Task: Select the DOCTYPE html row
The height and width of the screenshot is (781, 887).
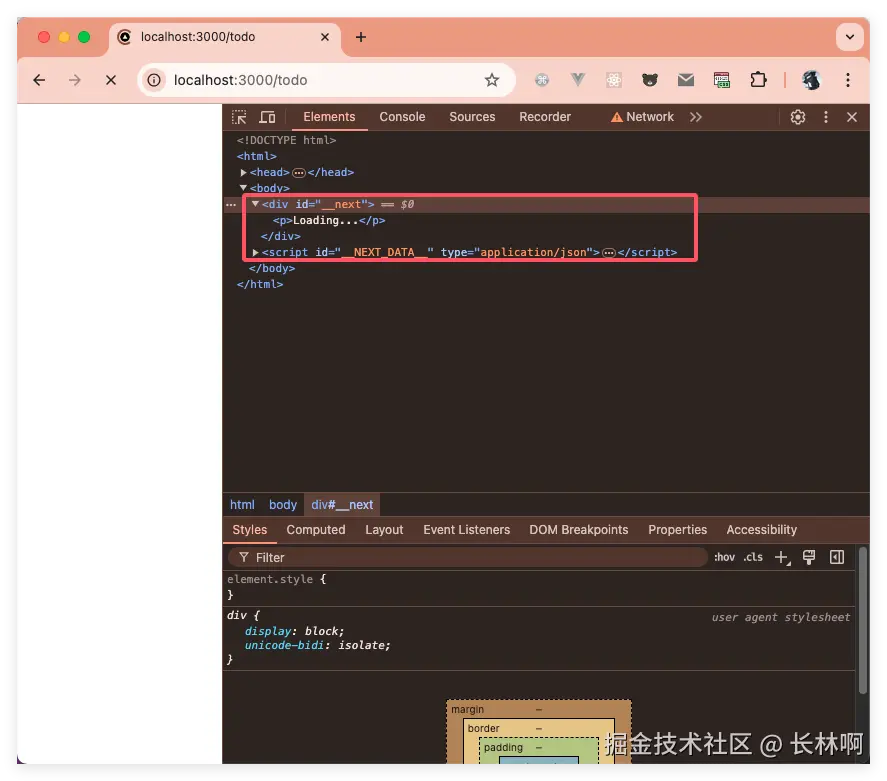Action: coord(286,140)
